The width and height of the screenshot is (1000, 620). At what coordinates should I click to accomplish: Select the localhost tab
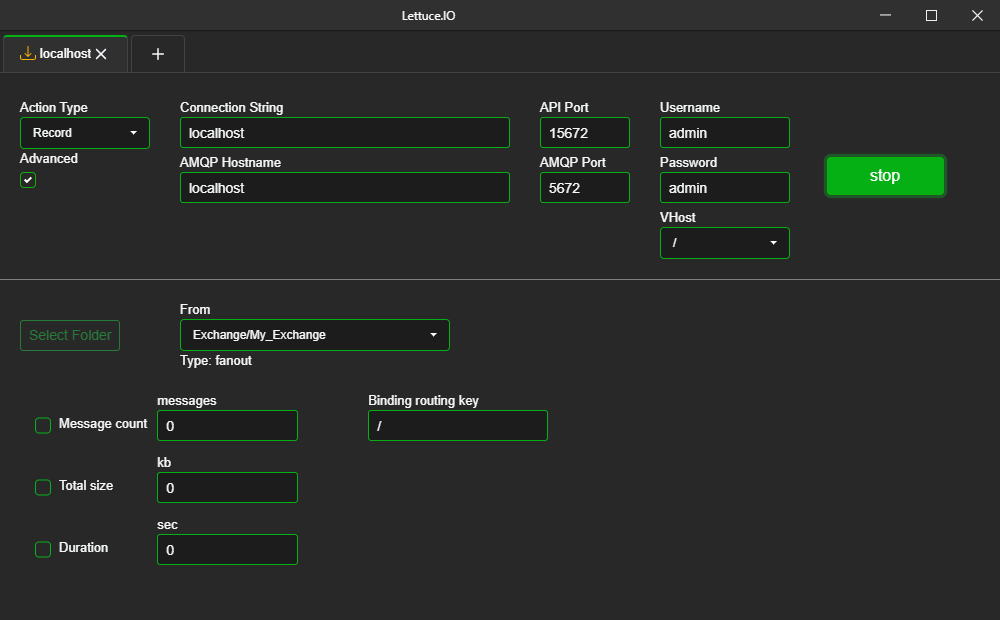pos(65,54)
